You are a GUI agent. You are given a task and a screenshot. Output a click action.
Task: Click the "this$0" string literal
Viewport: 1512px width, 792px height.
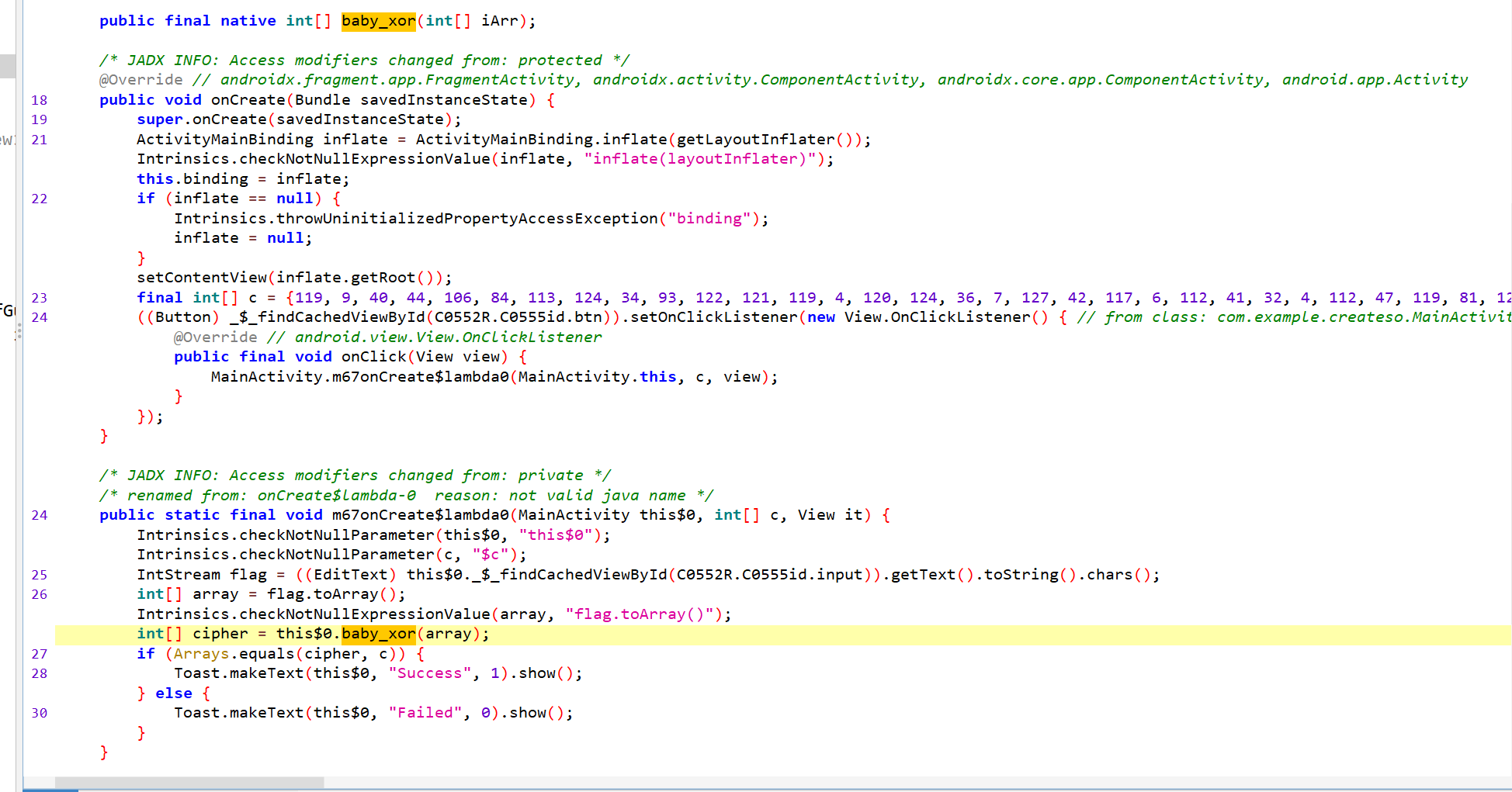pyautogui.click(x=556, y=535)
